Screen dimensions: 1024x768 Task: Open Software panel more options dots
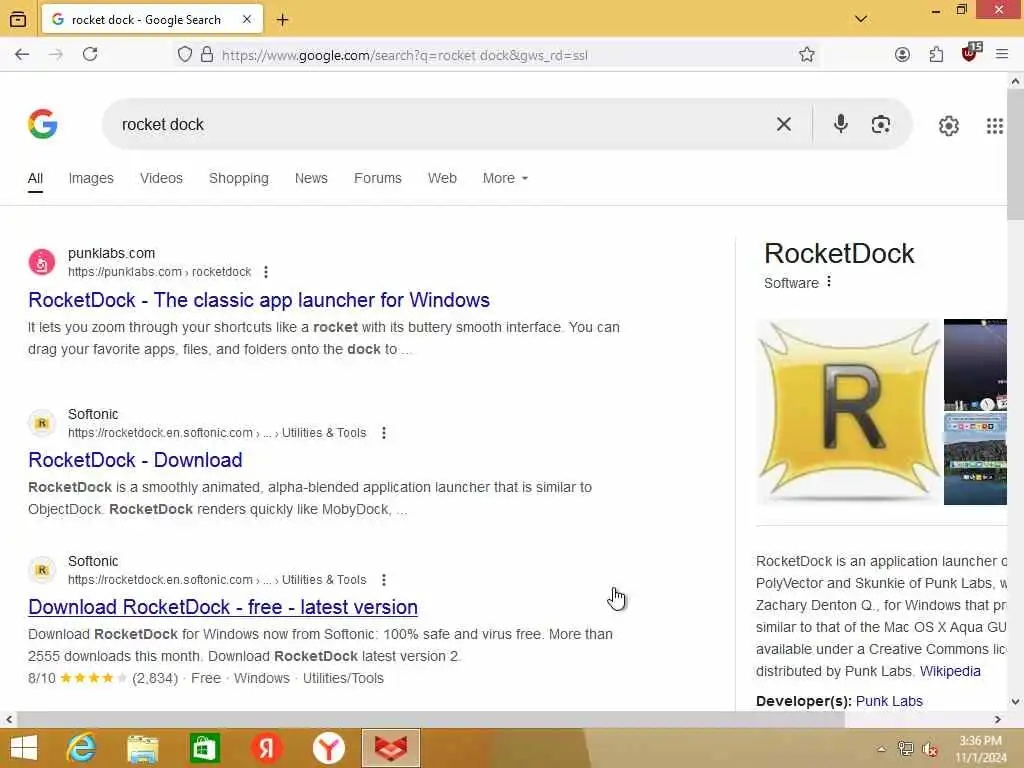[829, 281]
